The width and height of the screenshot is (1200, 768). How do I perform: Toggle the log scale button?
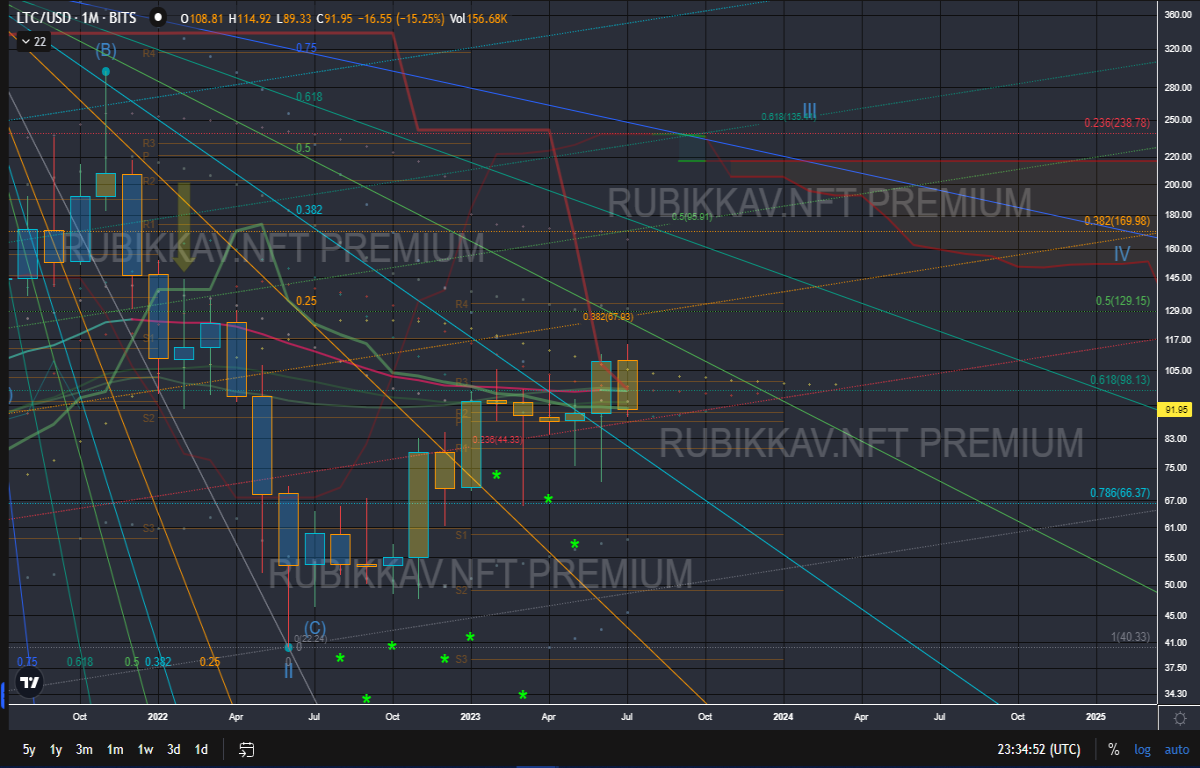1143,749
